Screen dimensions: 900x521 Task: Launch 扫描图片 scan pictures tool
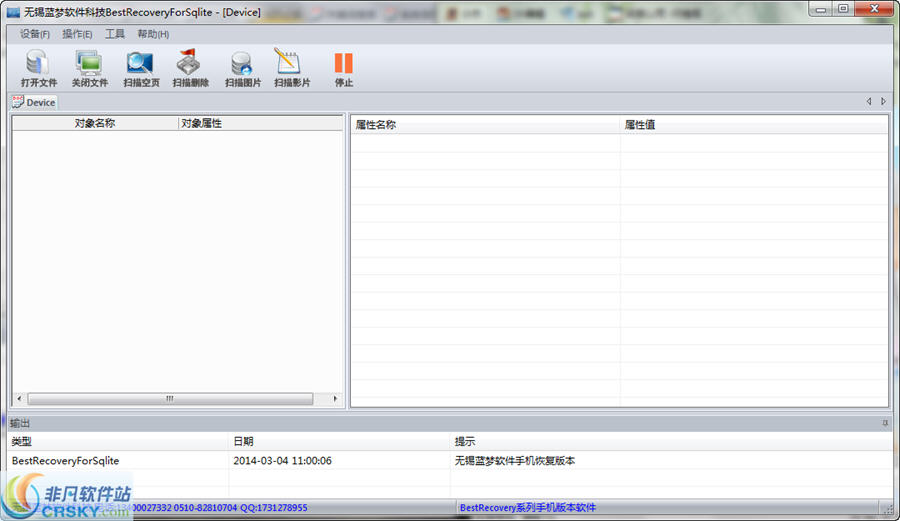pyautogui.click(x=242, y=68)
